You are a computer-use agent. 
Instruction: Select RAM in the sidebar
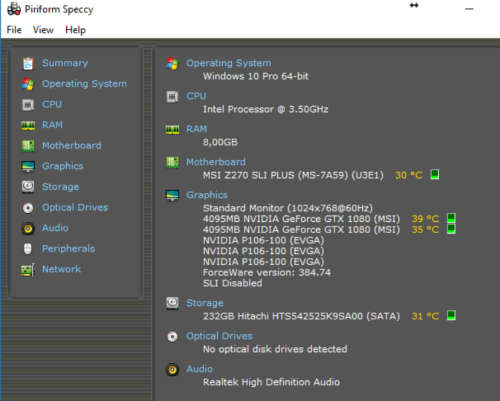(x=52, y=125)
